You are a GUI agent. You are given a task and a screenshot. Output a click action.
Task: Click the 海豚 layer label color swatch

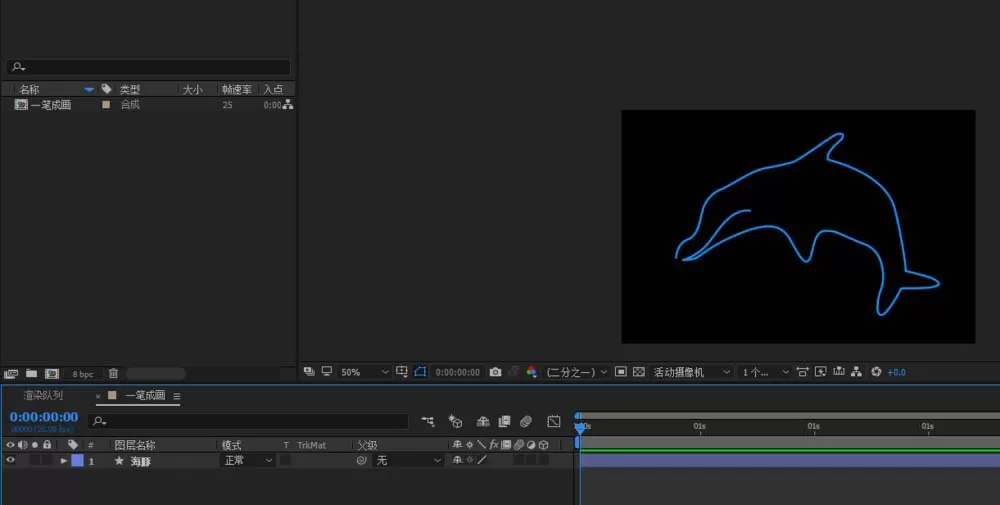point(77,460)
